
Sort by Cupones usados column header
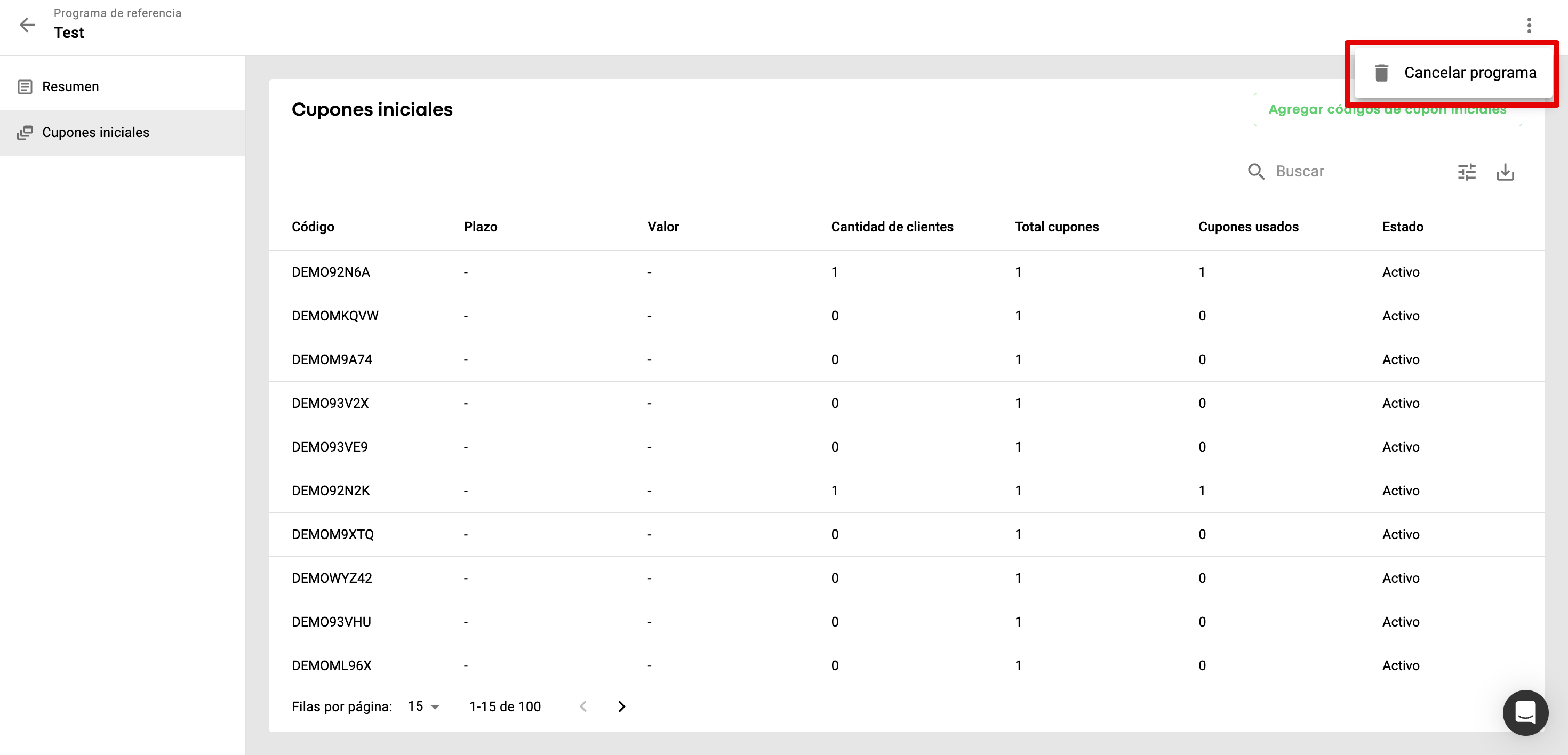[x=1248, y=227]
